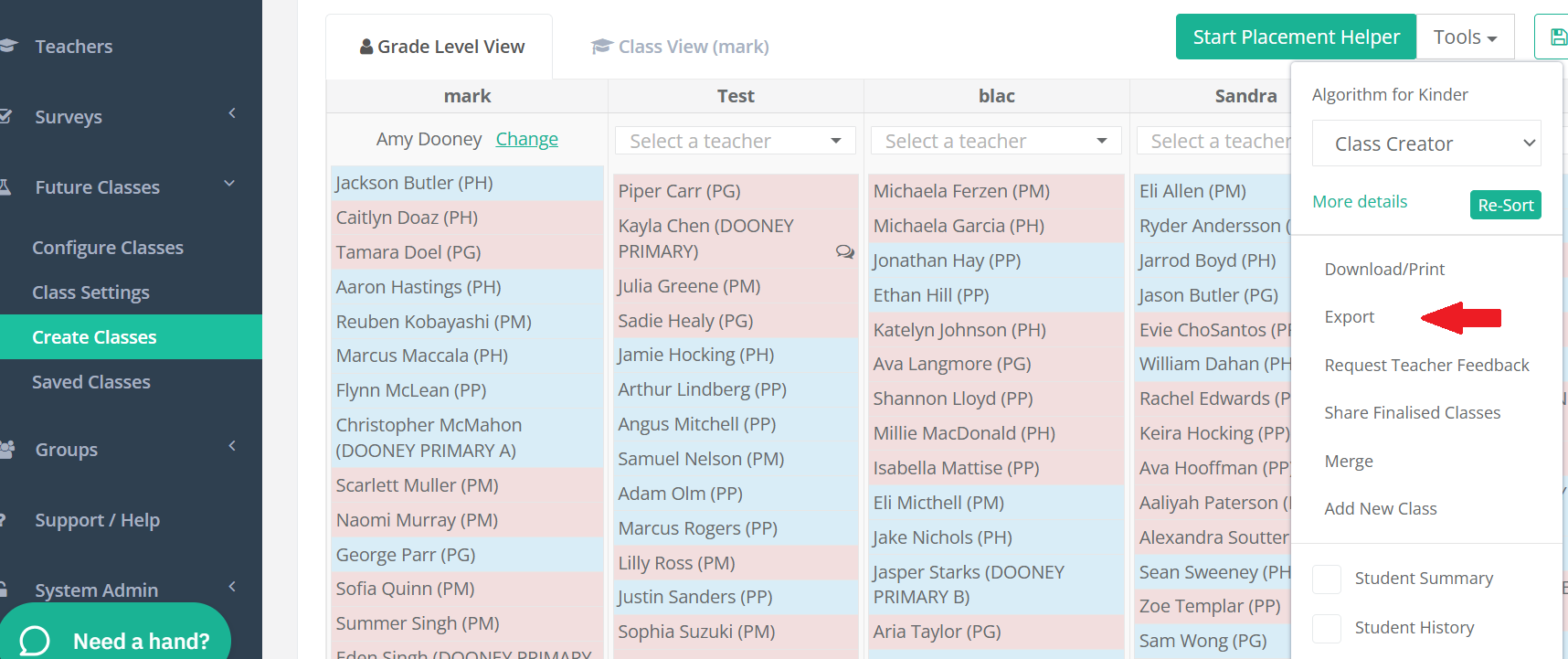The width and height of the screenshot is (1568, 659).
Task: Choose Download/Print from Tools menu
Action: click(x=1384, y=269)
